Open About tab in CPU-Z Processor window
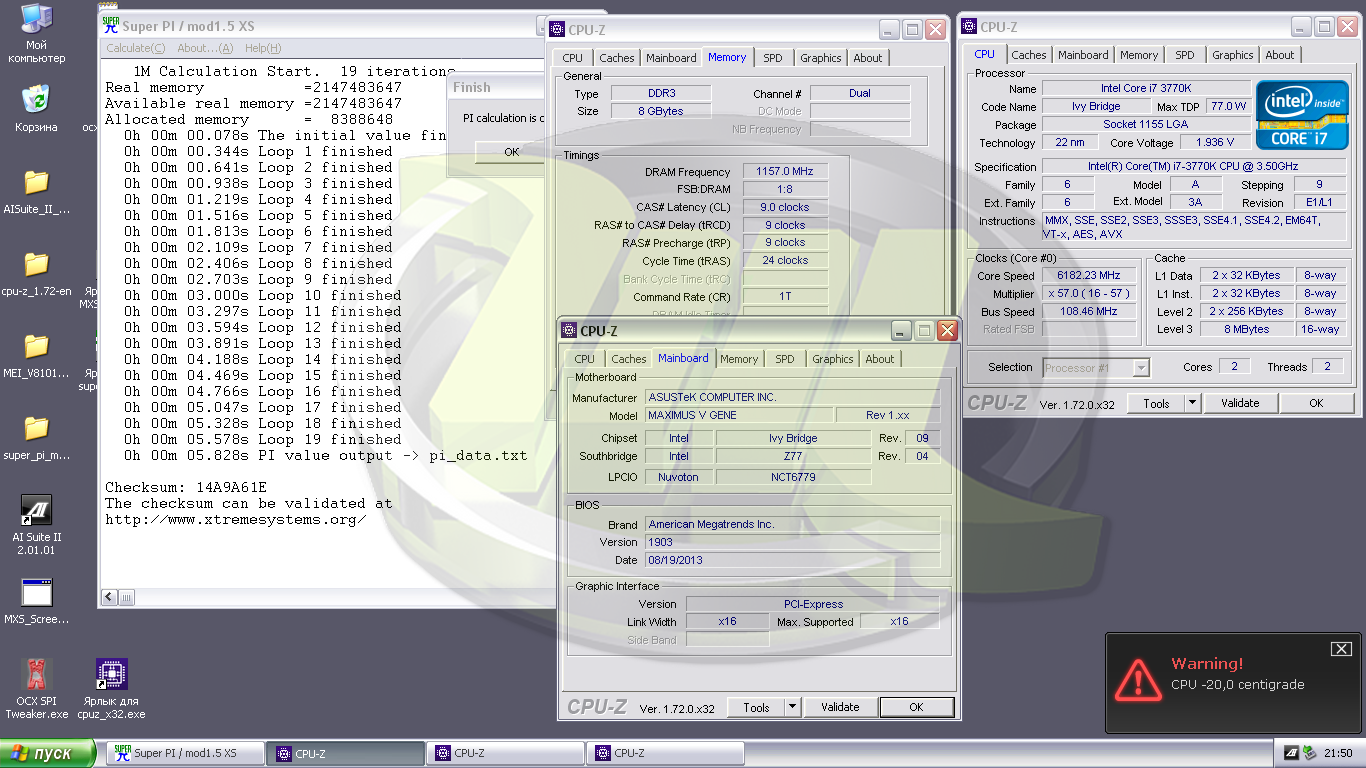Viewport: 1366px width, 768px height. pyautogui.click(x=1280, y=55)
